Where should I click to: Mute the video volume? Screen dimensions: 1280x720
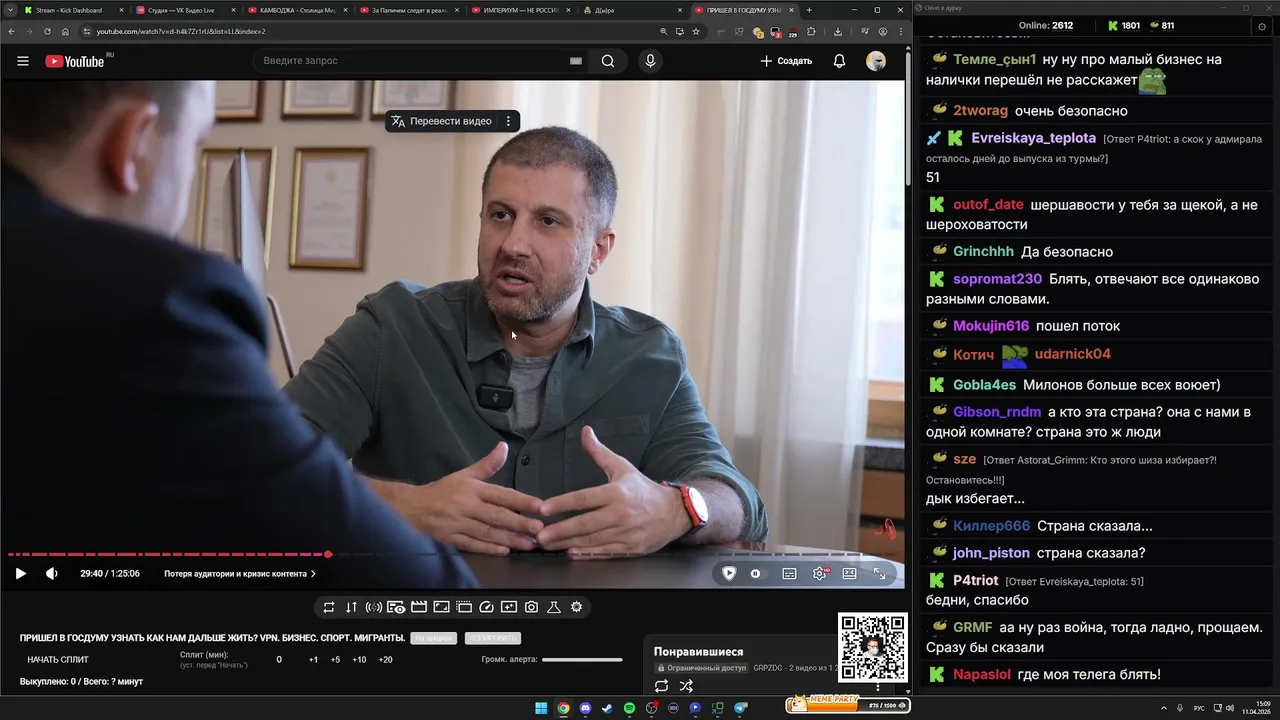(52, 574)
